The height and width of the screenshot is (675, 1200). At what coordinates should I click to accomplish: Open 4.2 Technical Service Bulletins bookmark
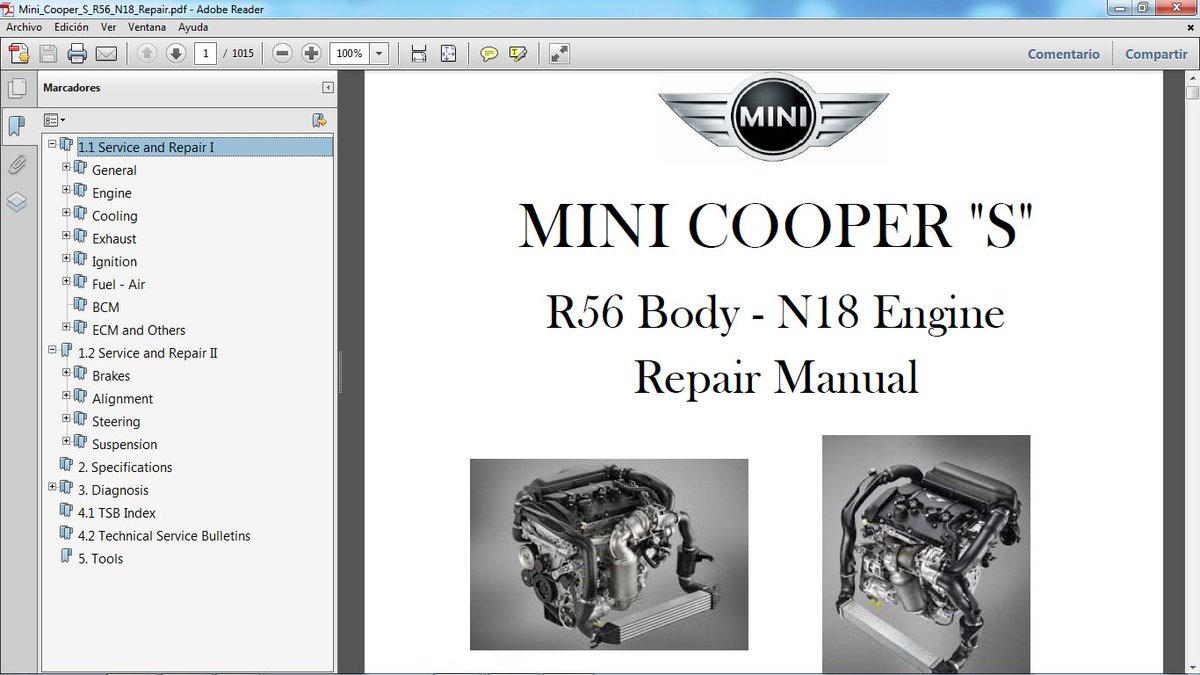(164, 536)
